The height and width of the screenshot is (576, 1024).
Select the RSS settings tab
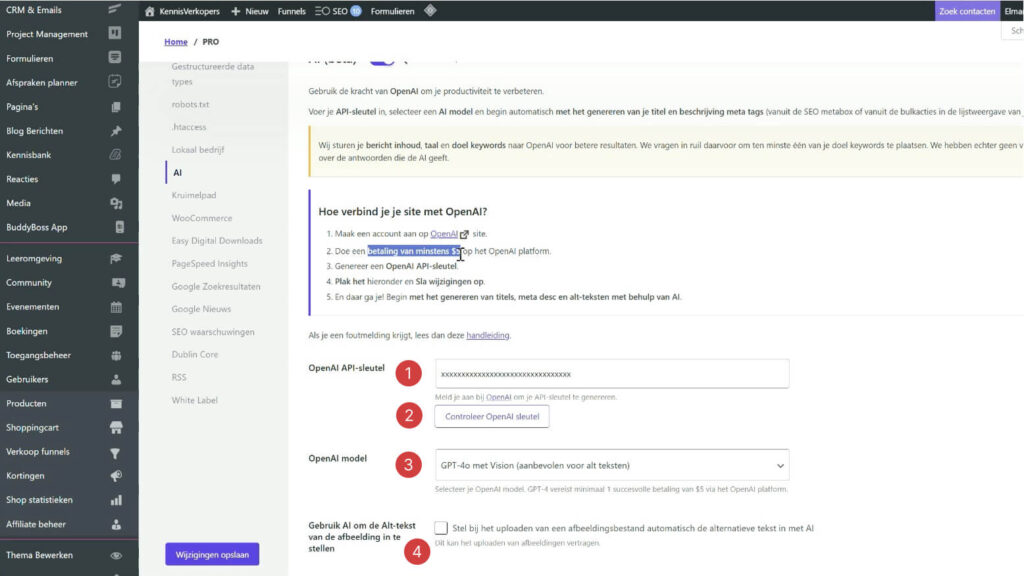coord(179,377)
